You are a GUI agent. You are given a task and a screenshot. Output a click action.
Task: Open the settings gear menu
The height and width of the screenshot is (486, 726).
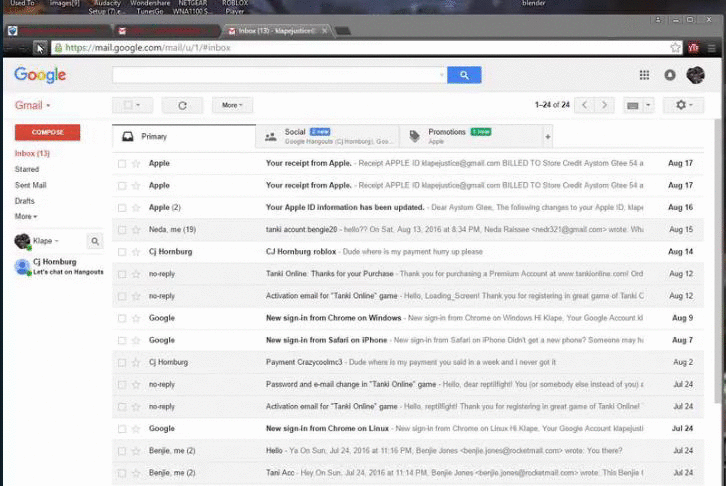coord(683,105)
